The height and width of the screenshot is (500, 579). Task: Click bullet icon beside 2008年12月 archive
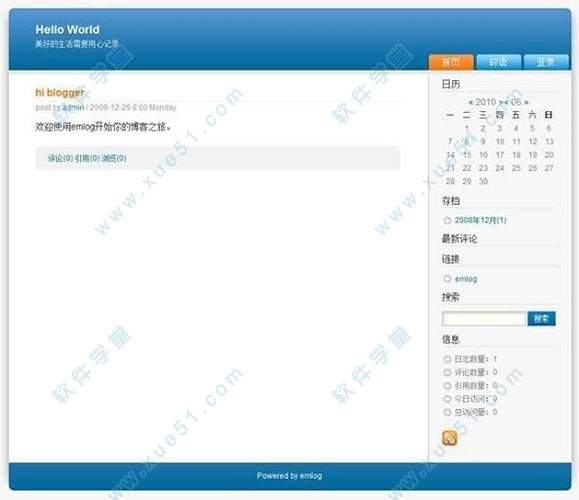pyautogui.click(x=447, y=220)
